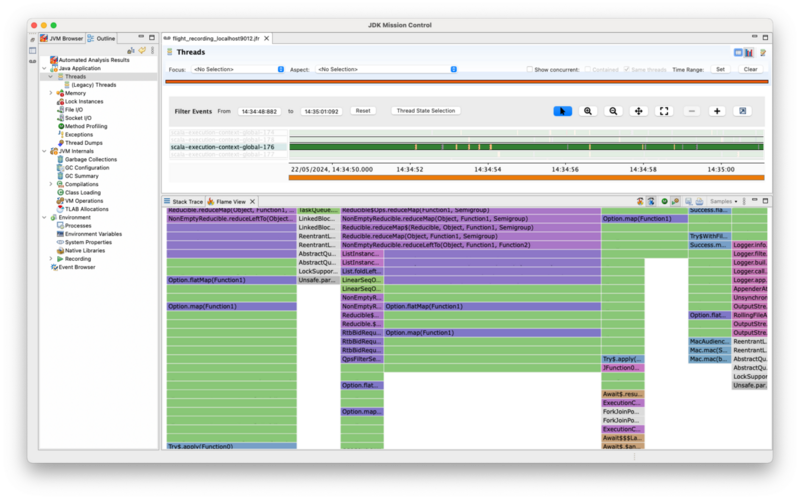The width and height of the screenshot is (800, 499).
Task: Select the arrow pointer selection tool
Action: point(562,111)
